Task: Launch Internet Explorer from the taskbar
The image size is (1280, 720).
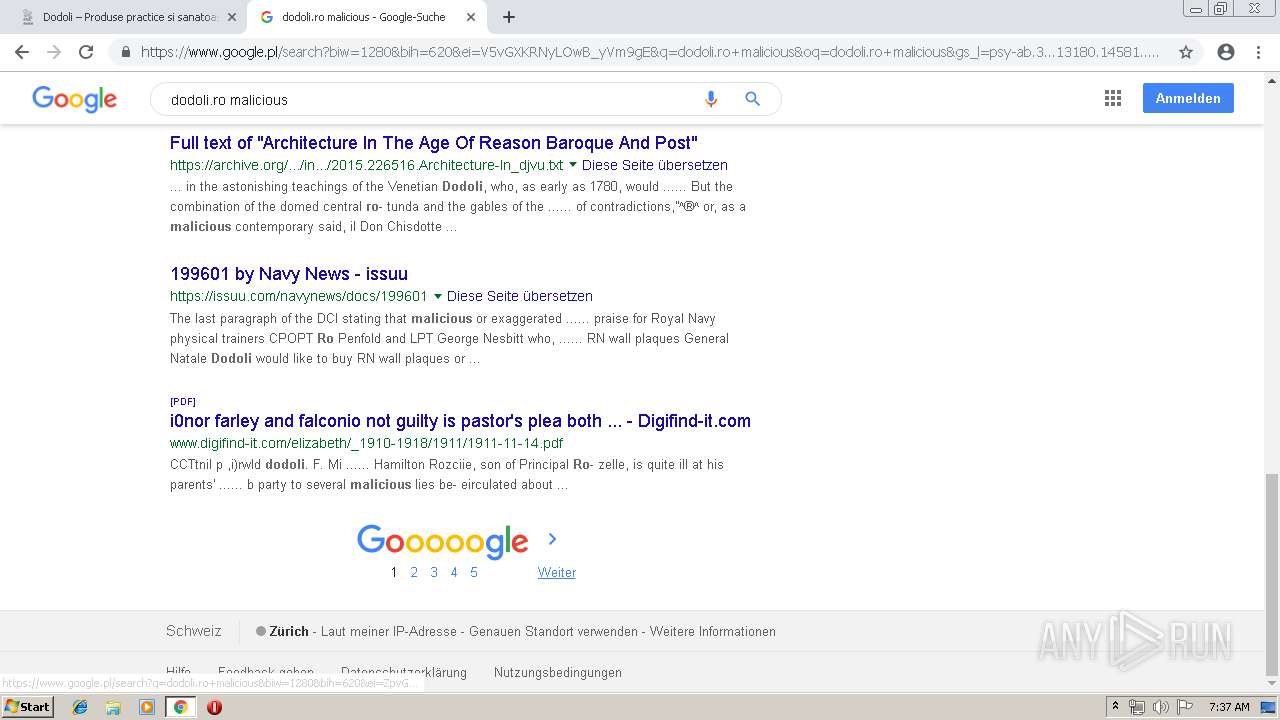Action: click(80, 707)
